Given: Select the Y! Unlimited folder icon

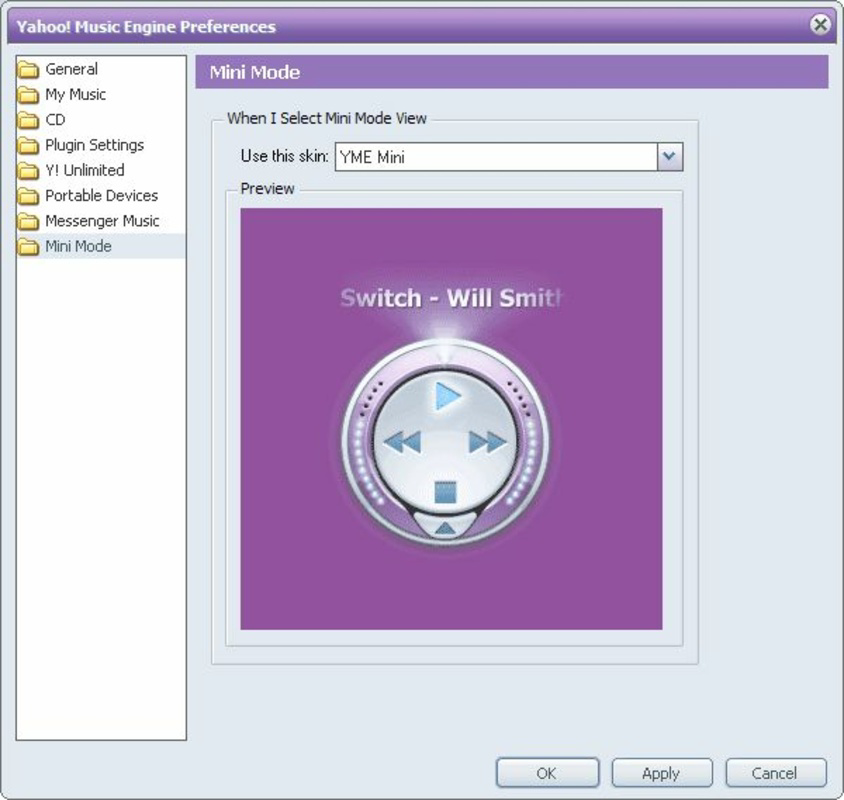Looking at the screenshot, I should (27, 170).
